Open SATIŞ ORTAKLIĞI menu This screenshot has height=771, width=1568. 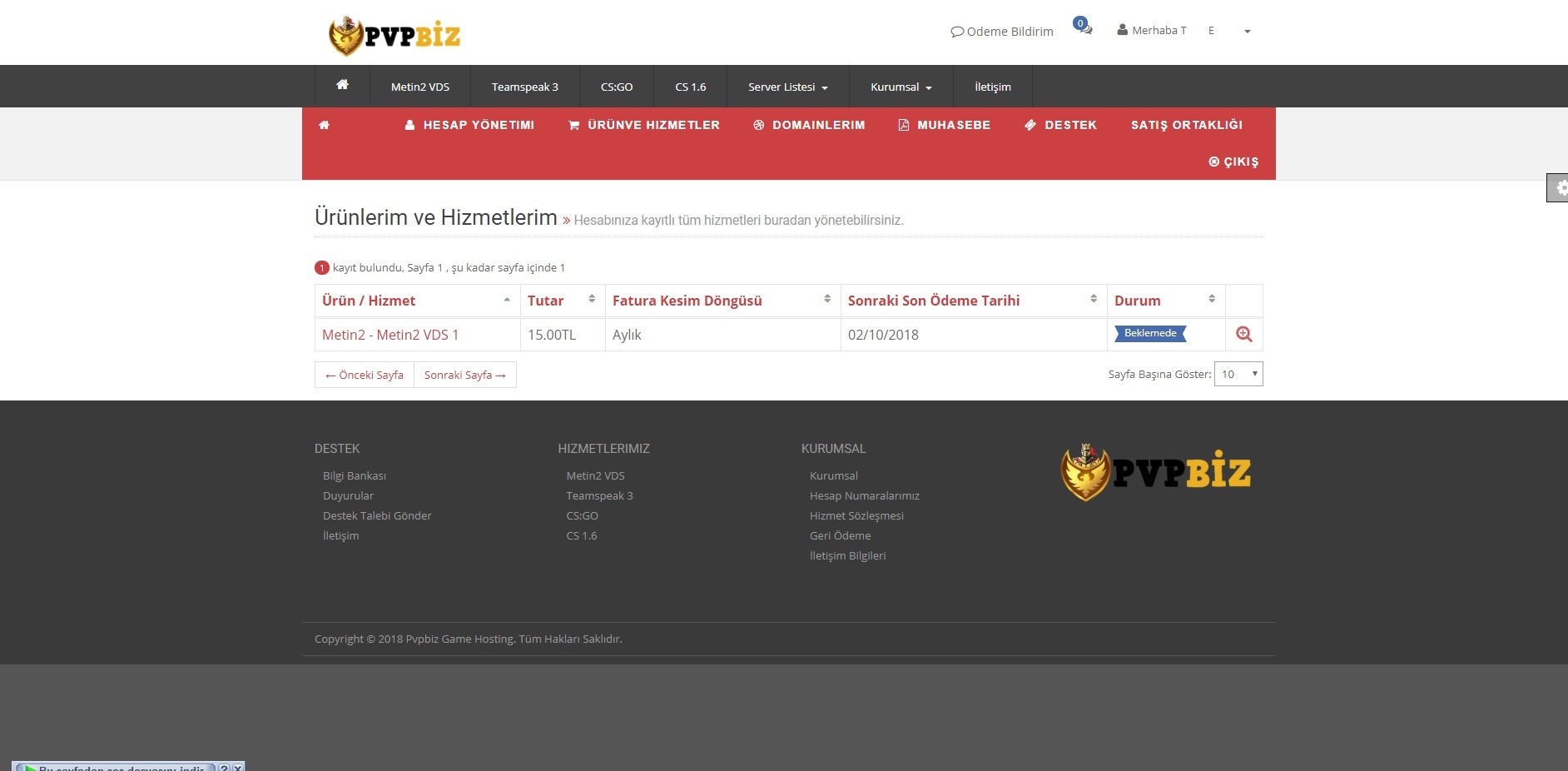coord(1187,125)
